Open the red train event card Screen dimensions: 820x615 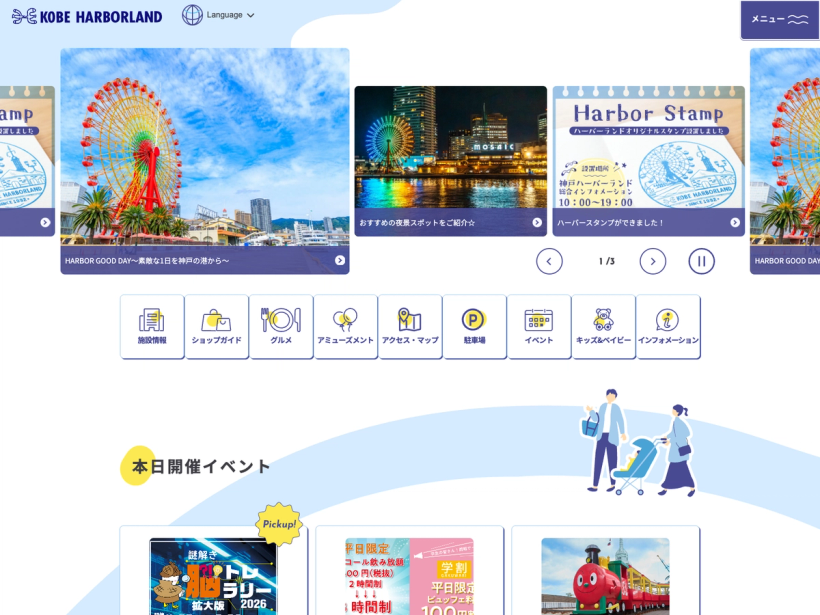point(606,571)
